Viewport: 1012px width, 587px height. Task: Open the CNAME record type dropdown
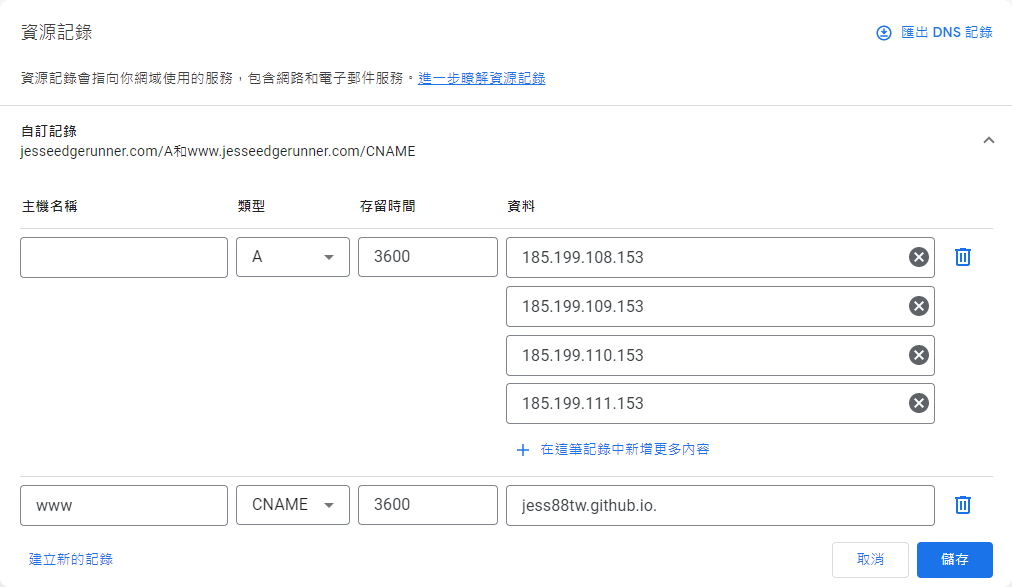pyautogui.click(x=293, y=504)
